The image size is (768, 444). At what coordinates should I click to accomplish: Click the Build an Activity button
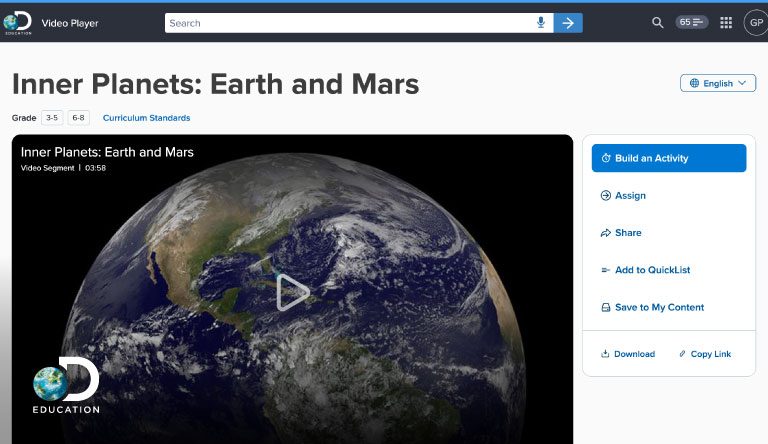(x=668, y=158)
